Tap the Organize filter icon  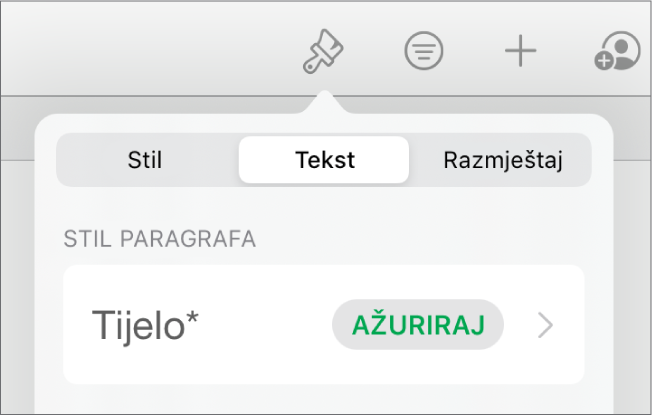pyautogui.click(x=423, y=52)
